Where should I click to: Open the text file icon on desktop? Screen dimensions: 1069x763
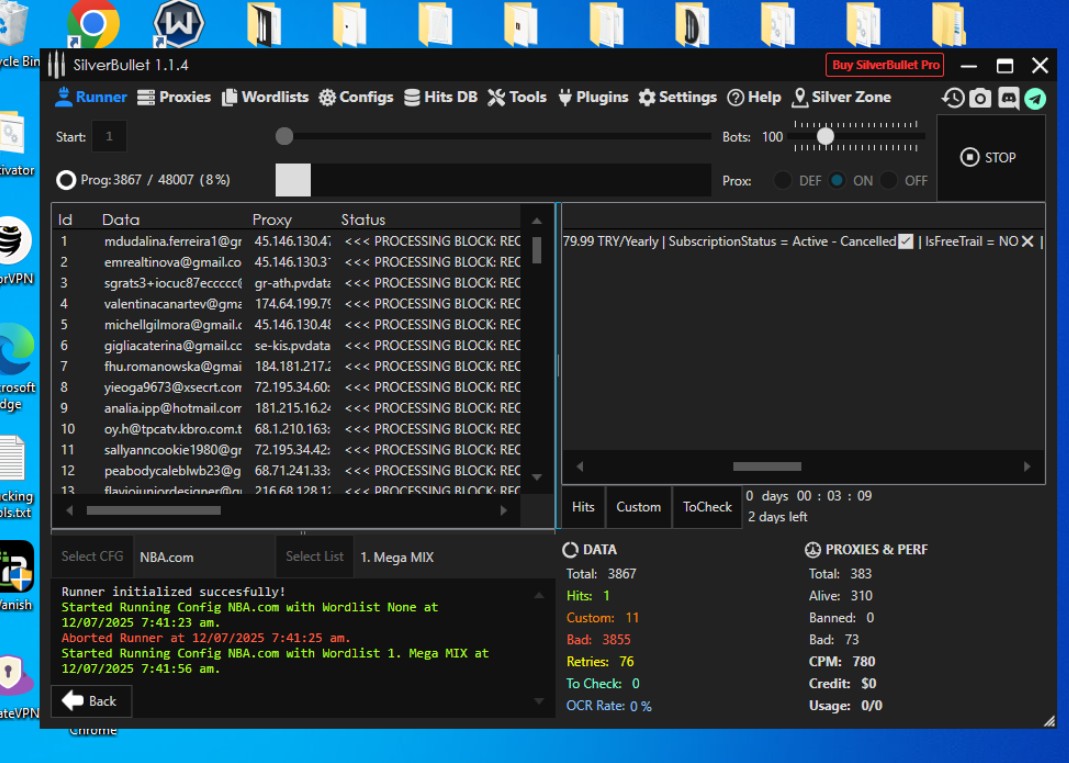click(12, 458)
